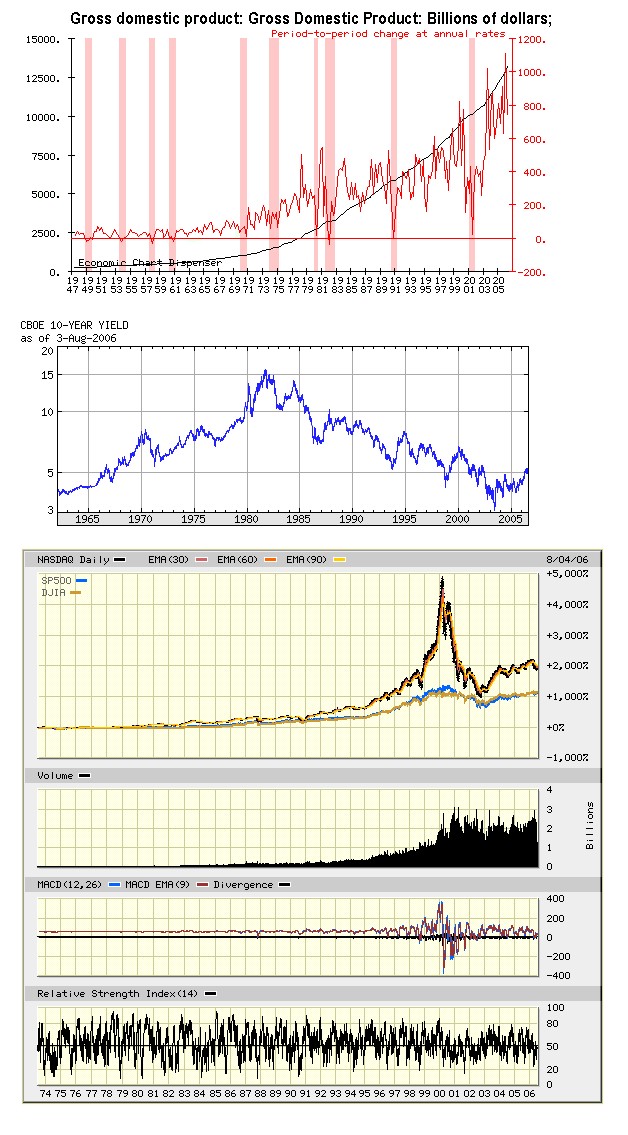Click the '74' year label under RSI
This screenshot has width=628, height=1135.
coord(45,1094)
